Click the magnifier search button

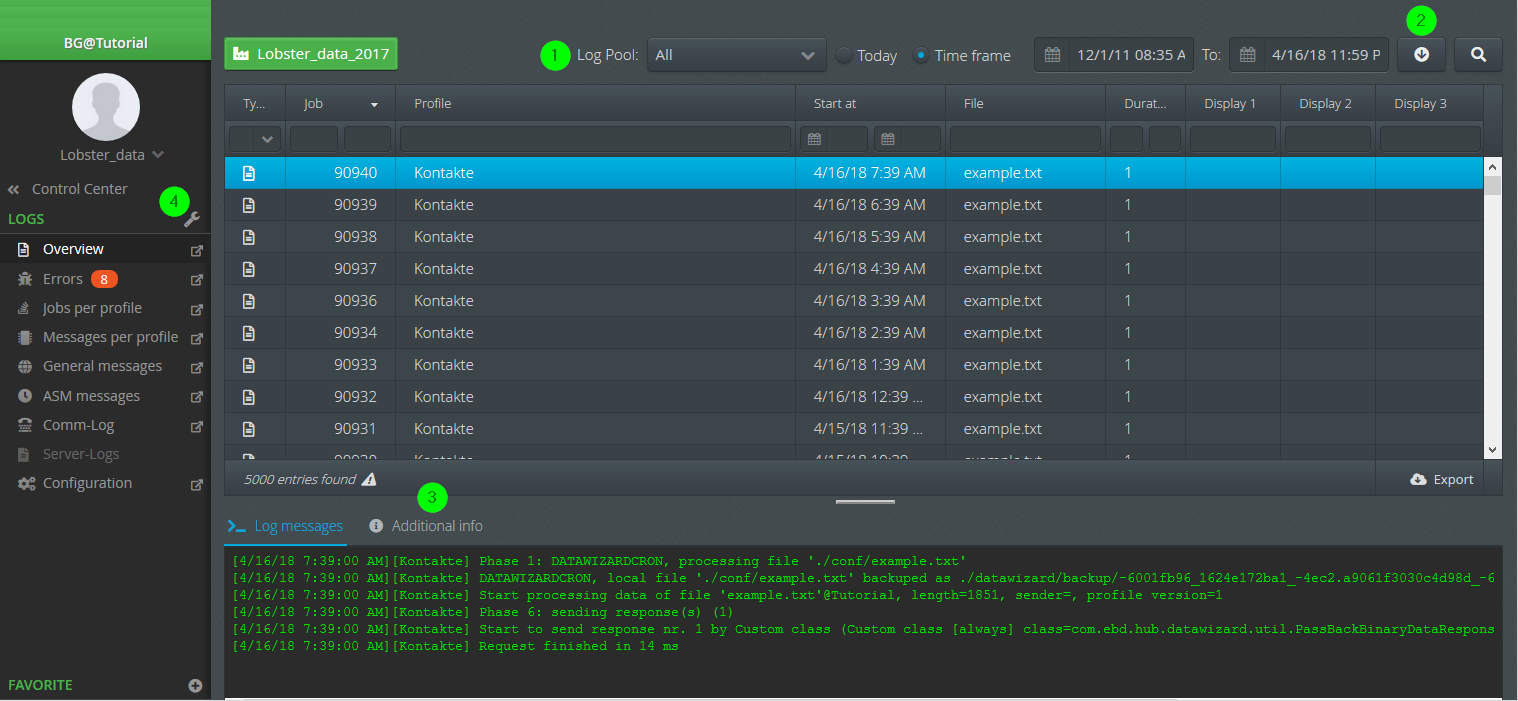1478,55
